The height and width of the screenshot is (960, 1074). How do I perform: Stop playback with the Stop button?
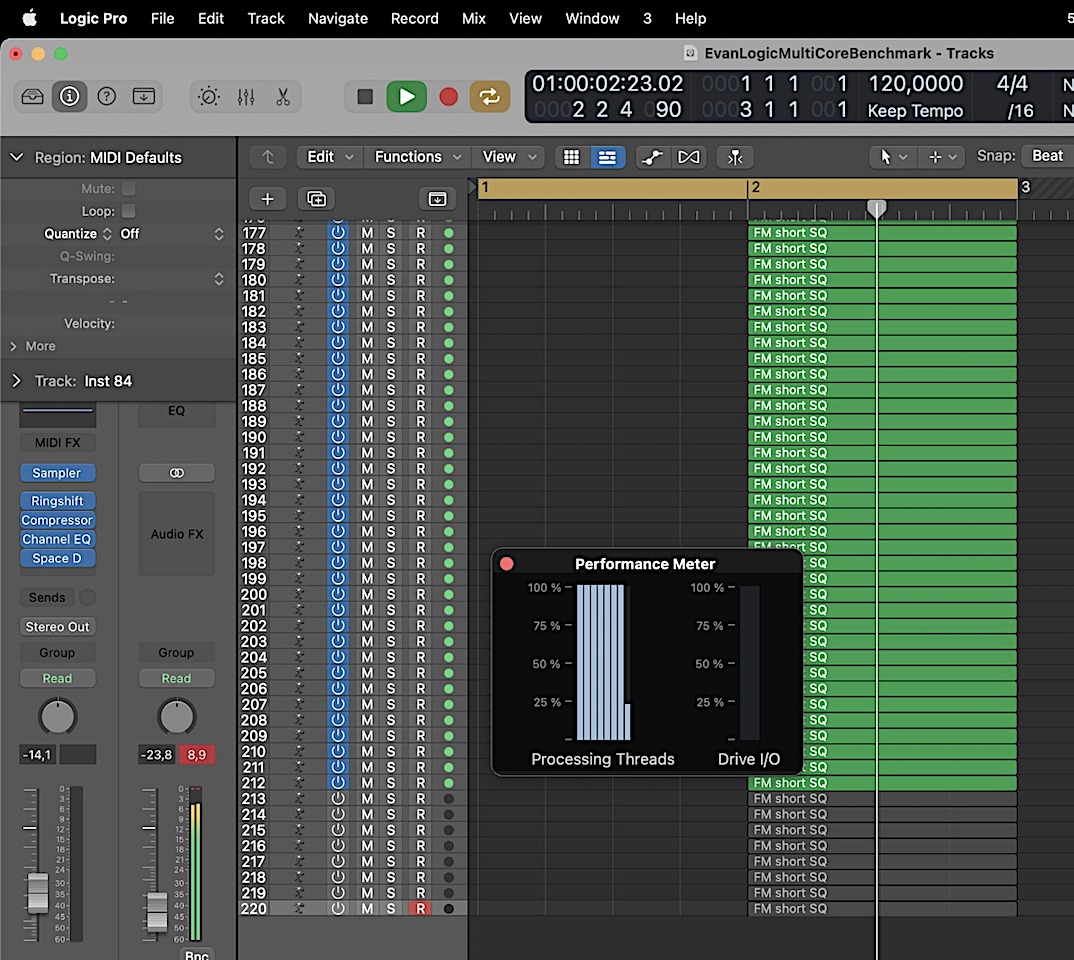pyautogui.click(x=365, y=97)
